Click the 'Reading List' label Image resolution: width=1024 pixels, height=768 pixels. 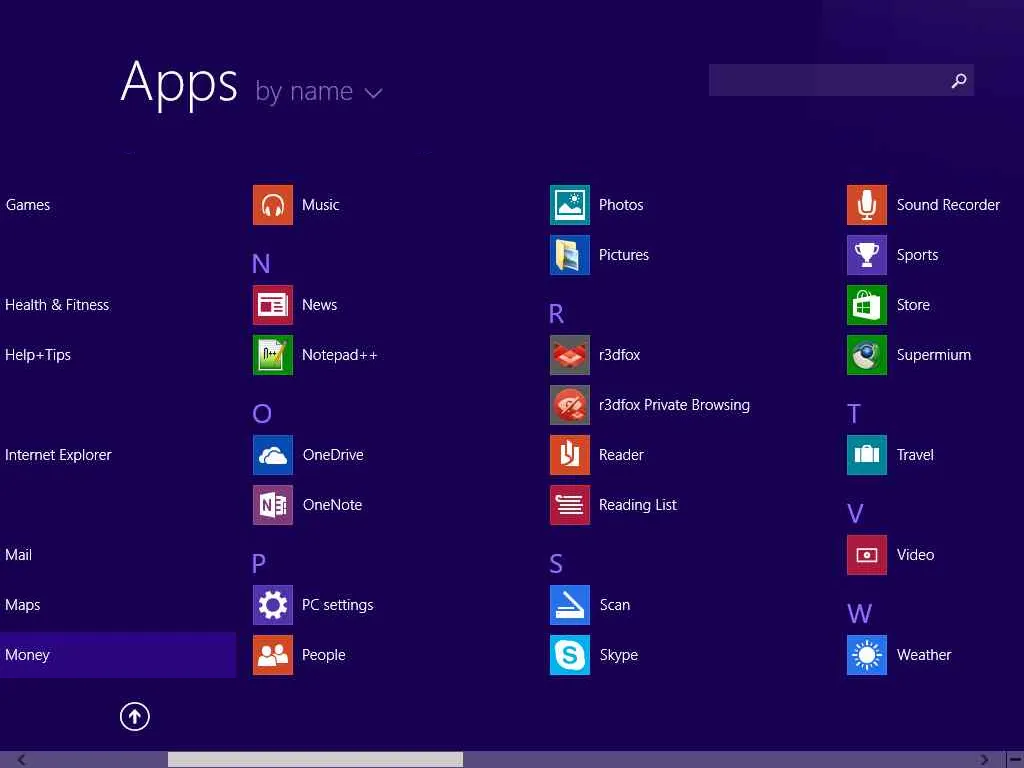pyautogui.click(x=637, y=505)
